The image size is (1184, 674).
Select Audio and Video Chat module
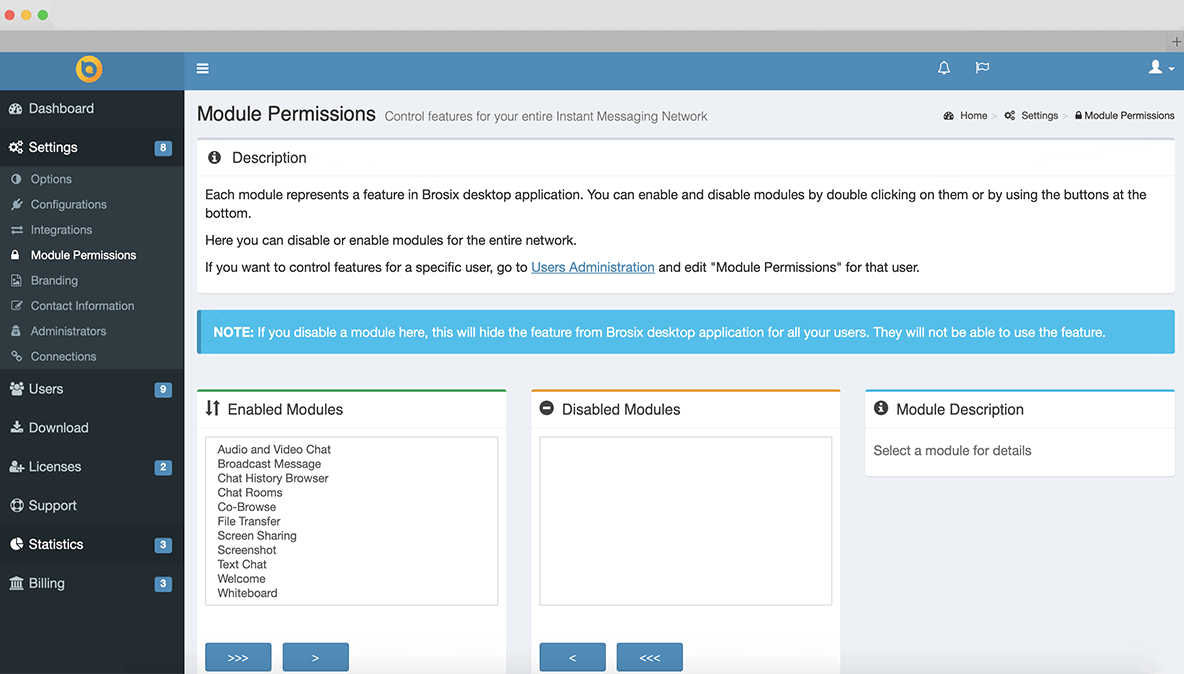[x=274, y=450]
